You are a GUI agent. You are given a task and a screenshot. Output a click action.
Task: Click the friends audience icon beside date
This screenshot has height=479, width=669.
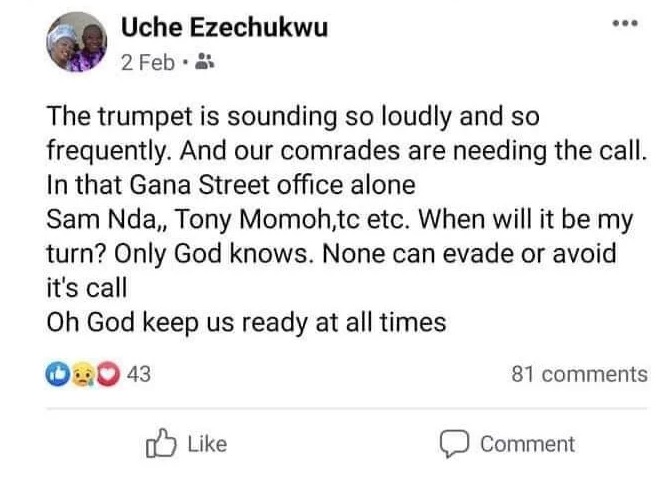(x=197, y=62)
